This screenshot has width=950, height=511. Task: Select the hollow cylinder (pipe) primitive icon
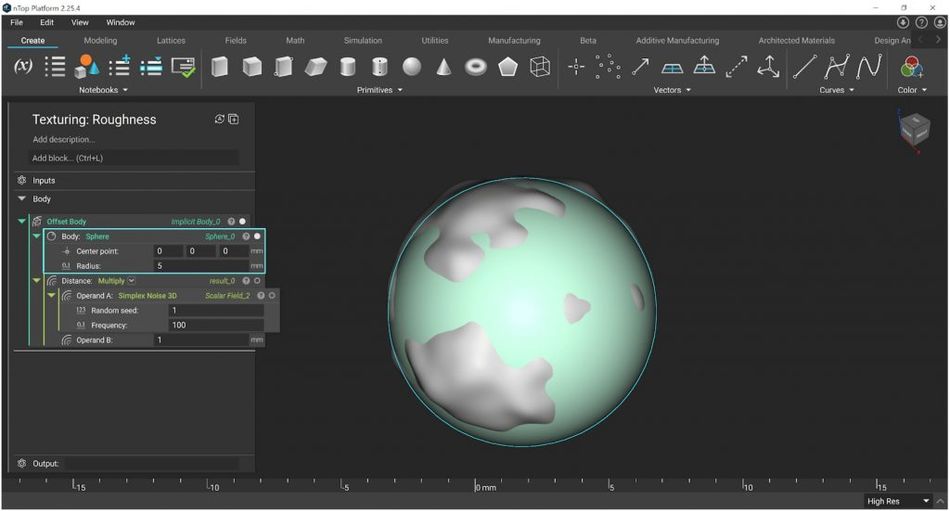tap(380, 66)
